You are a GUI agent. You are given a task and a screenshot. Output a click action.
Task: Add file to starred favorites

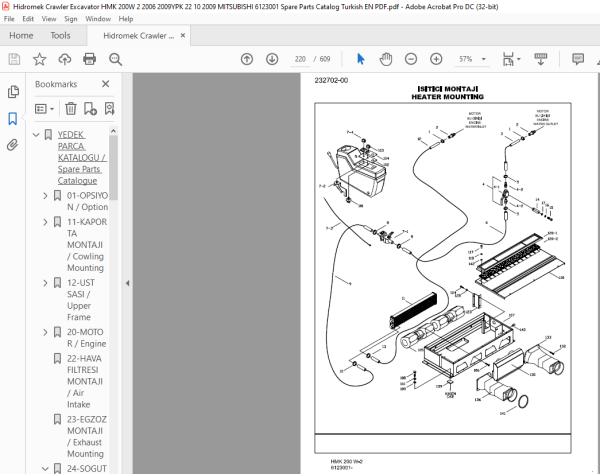point(39,59)
